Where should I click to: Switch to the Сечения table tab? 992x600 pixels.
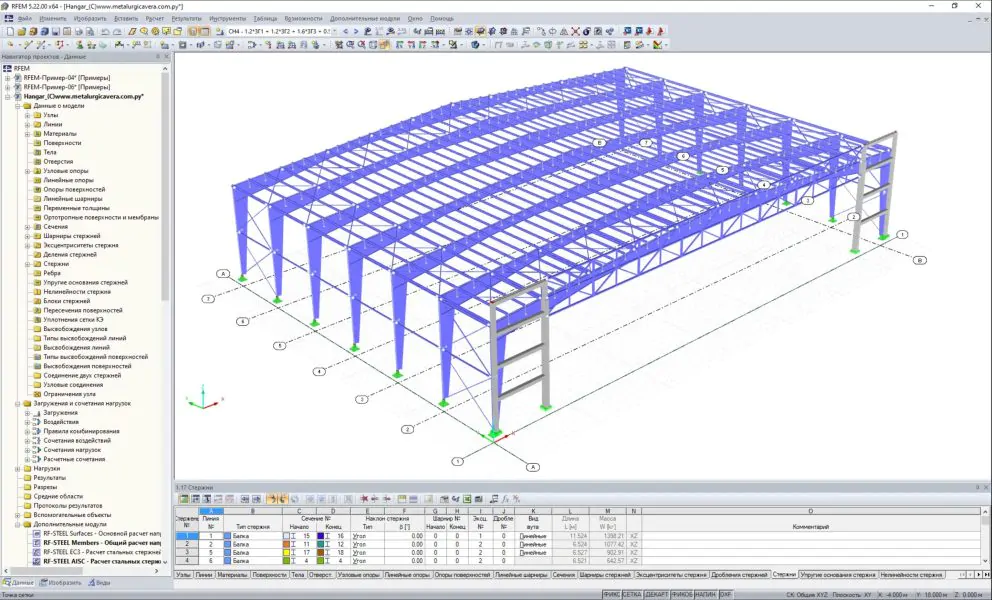(x=563, y=575)
